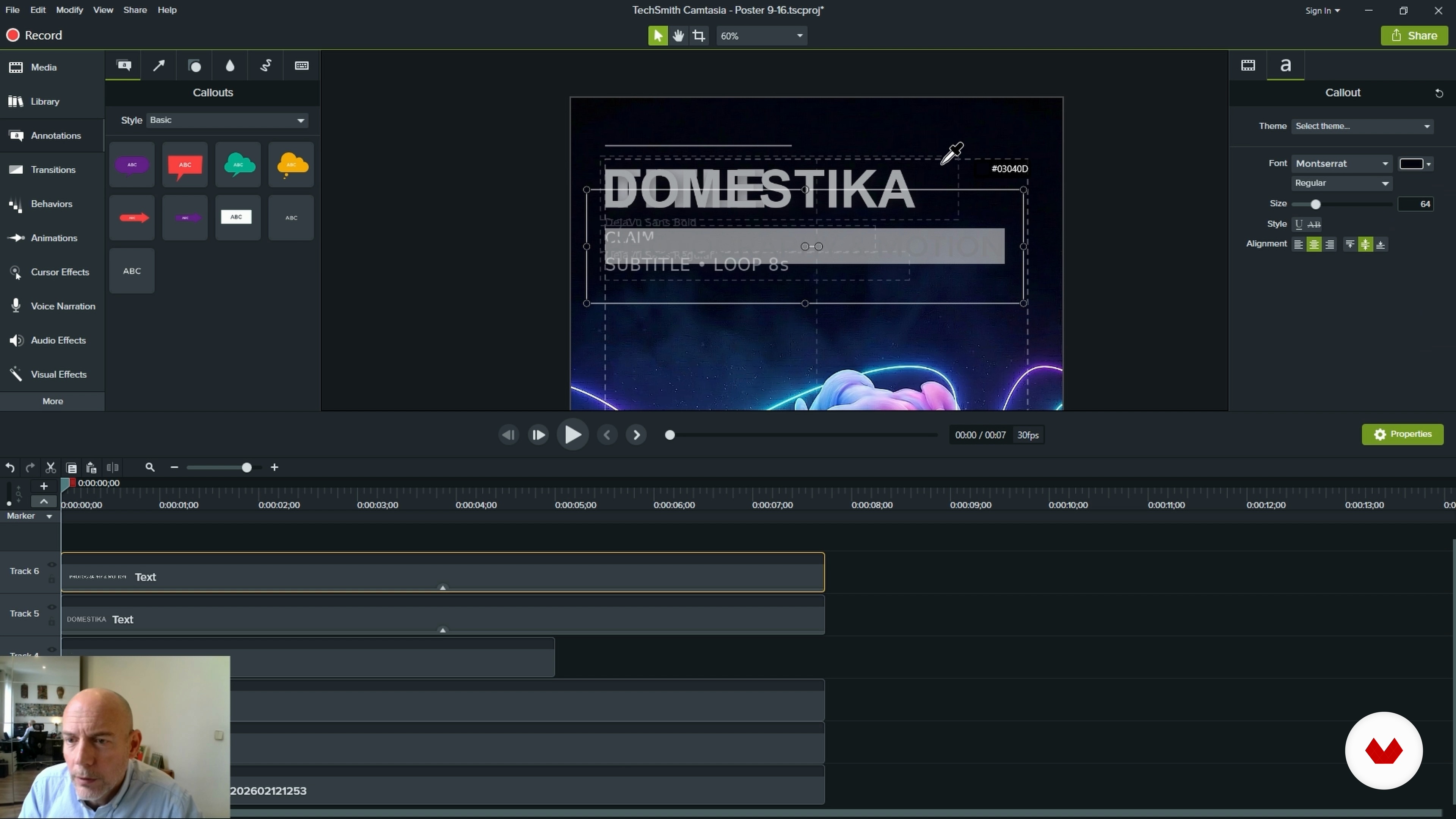1456x819 pixels.
Task: Open the Regular font weight dropdown
Action: (x=1342, y=183)
